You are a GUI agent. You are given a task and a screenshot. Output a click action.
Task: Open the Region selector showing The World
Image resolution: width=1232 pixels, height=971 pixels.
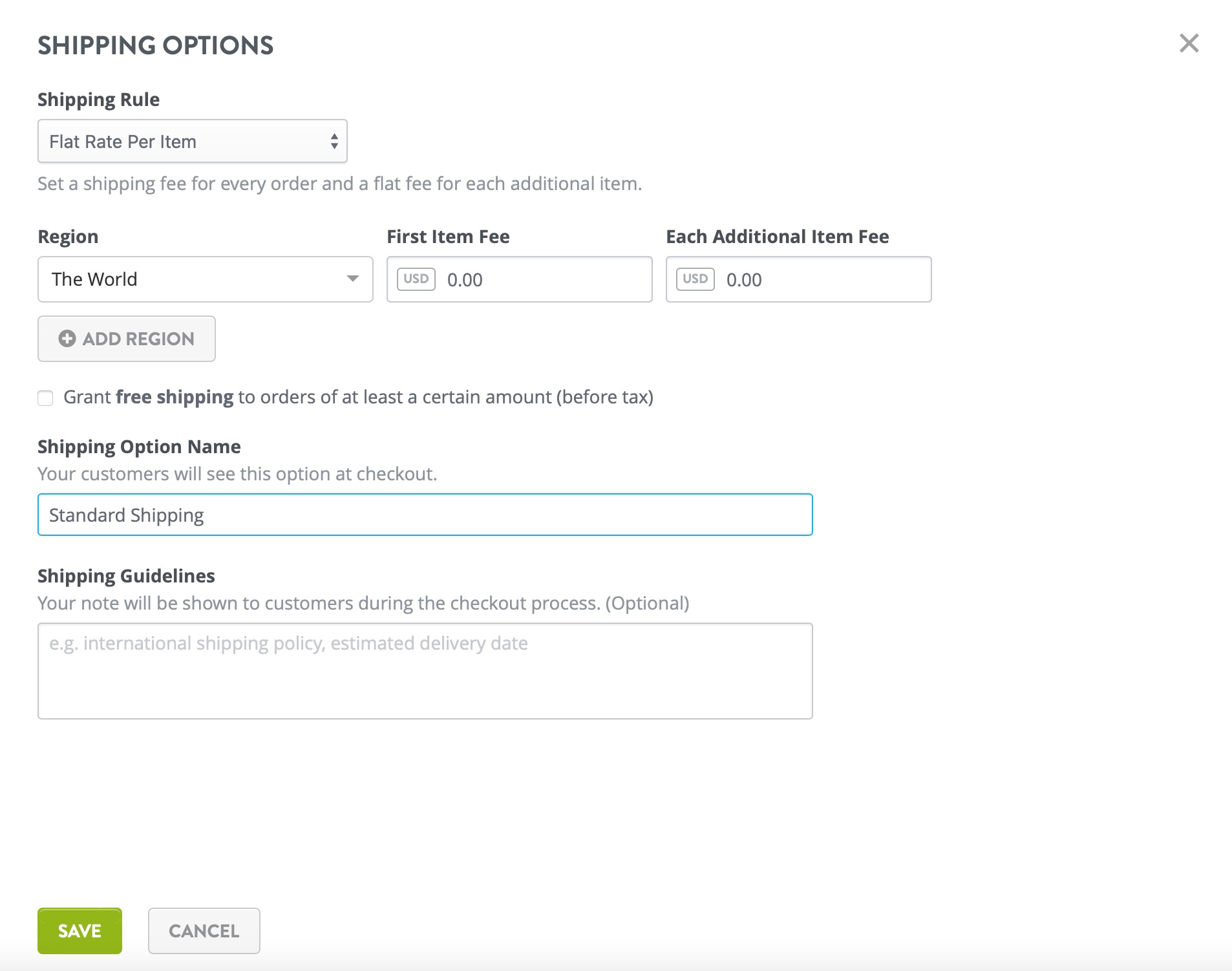pos(205,279)
